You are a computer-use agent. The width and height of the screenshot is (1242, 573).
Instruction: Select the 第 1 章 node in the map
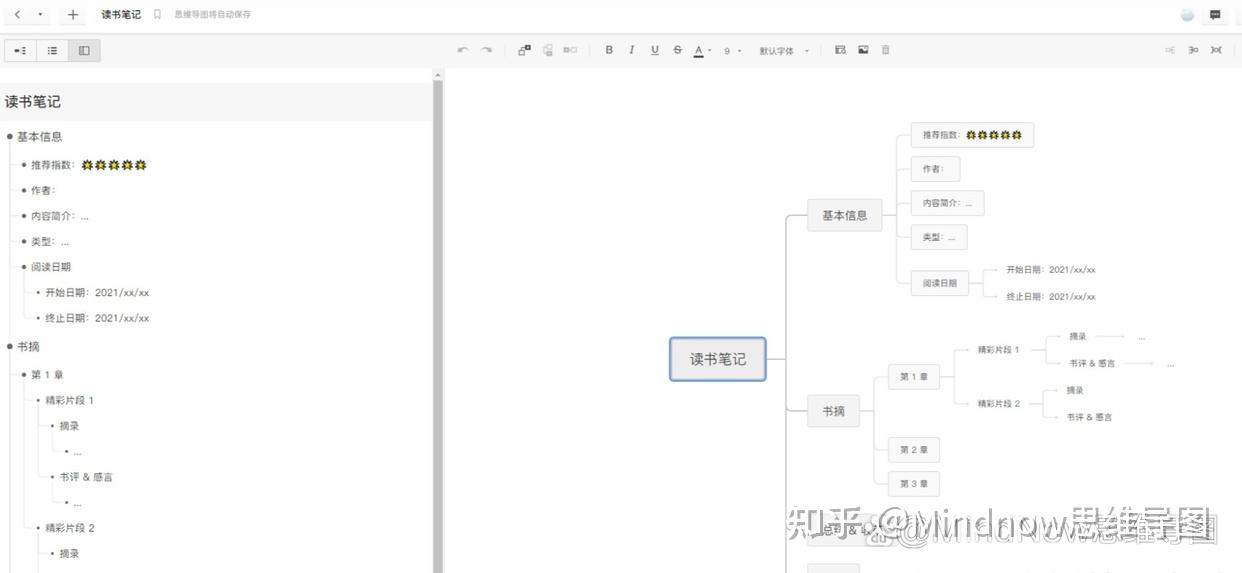[x=914, y=377]
